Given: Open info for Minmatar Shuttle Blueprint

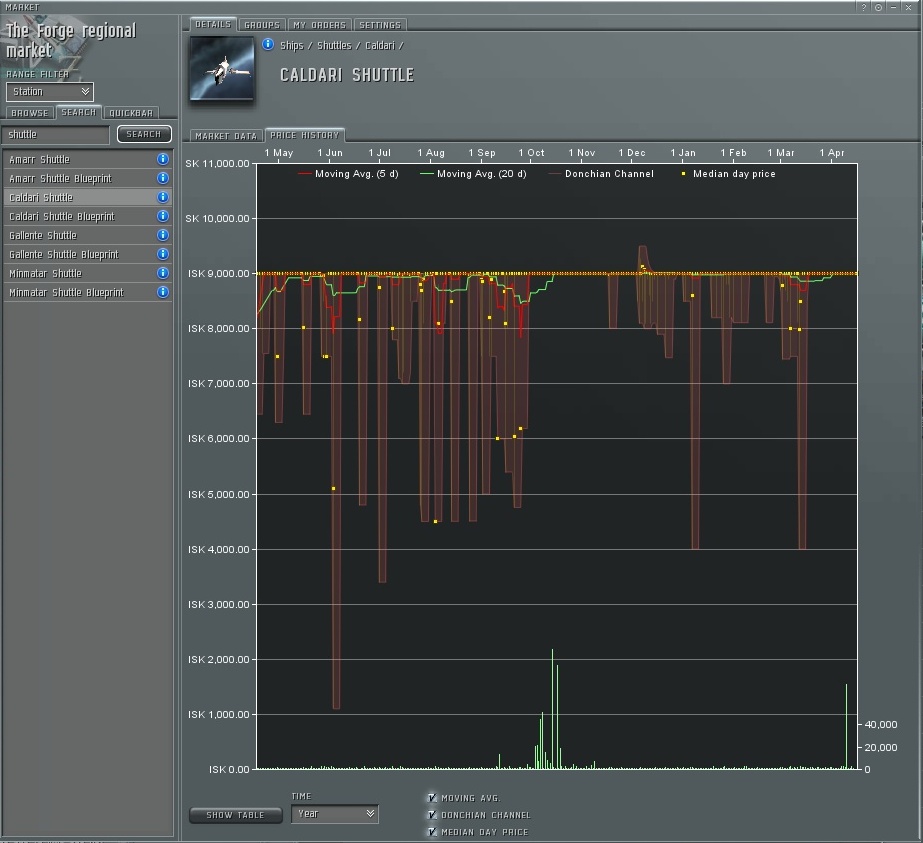Looking at the screenshot, I should tap(163, 292).
